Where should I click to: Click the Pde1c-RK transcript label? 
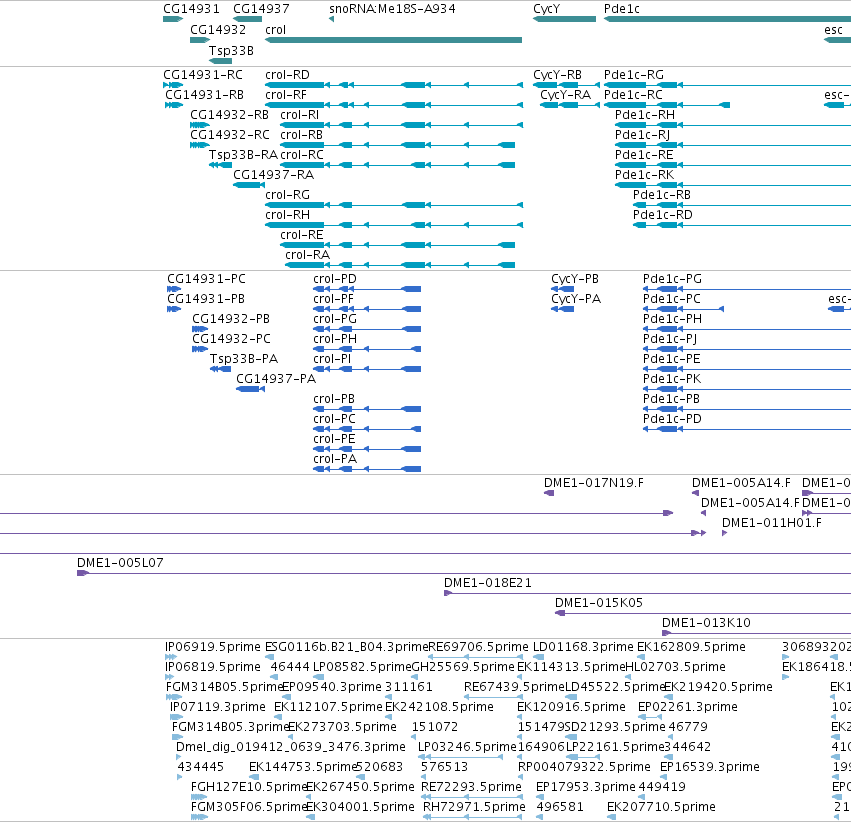(644, 174)
